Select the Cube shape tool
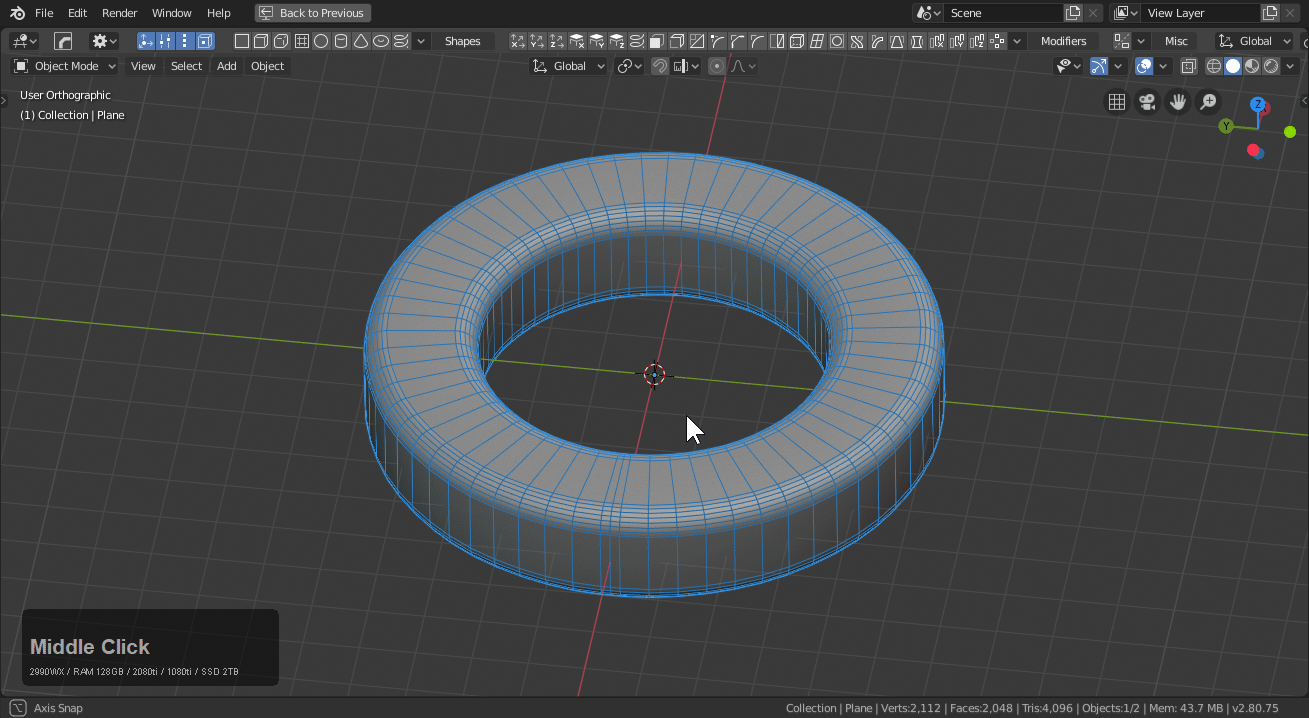Screen dimensions: 1309x718 261,41
